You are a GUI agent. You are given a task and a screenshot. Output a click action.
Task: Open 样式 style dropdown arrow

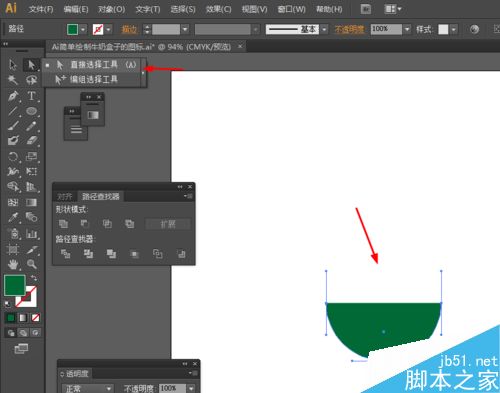tap(453, 29)
